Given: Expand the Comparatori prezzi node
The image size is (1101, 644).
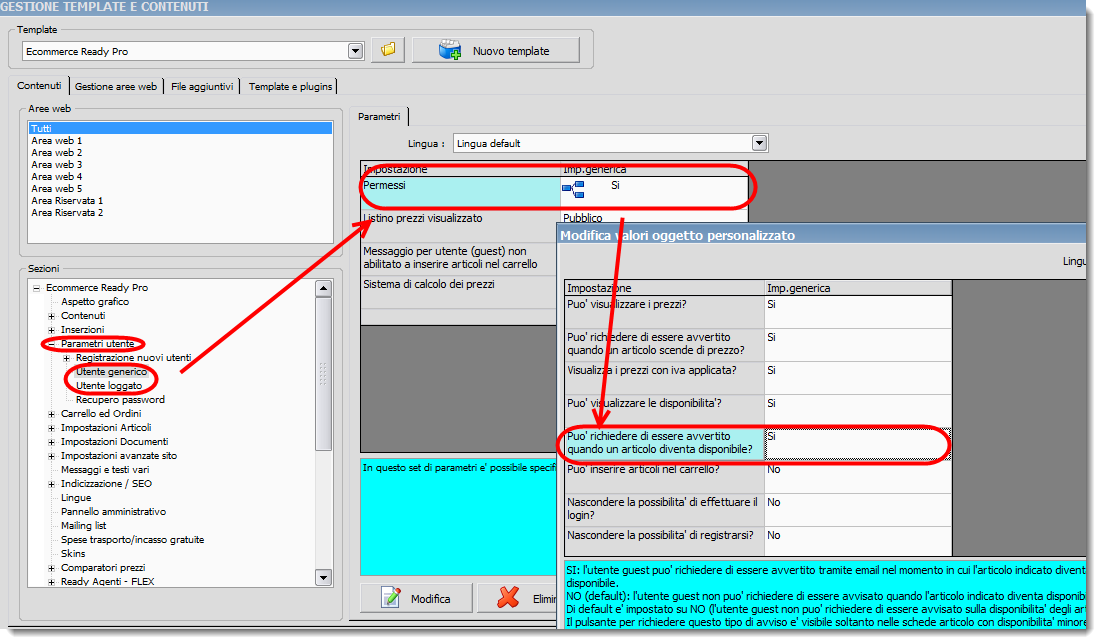Looking at the screenshot, I should [51, 568].
